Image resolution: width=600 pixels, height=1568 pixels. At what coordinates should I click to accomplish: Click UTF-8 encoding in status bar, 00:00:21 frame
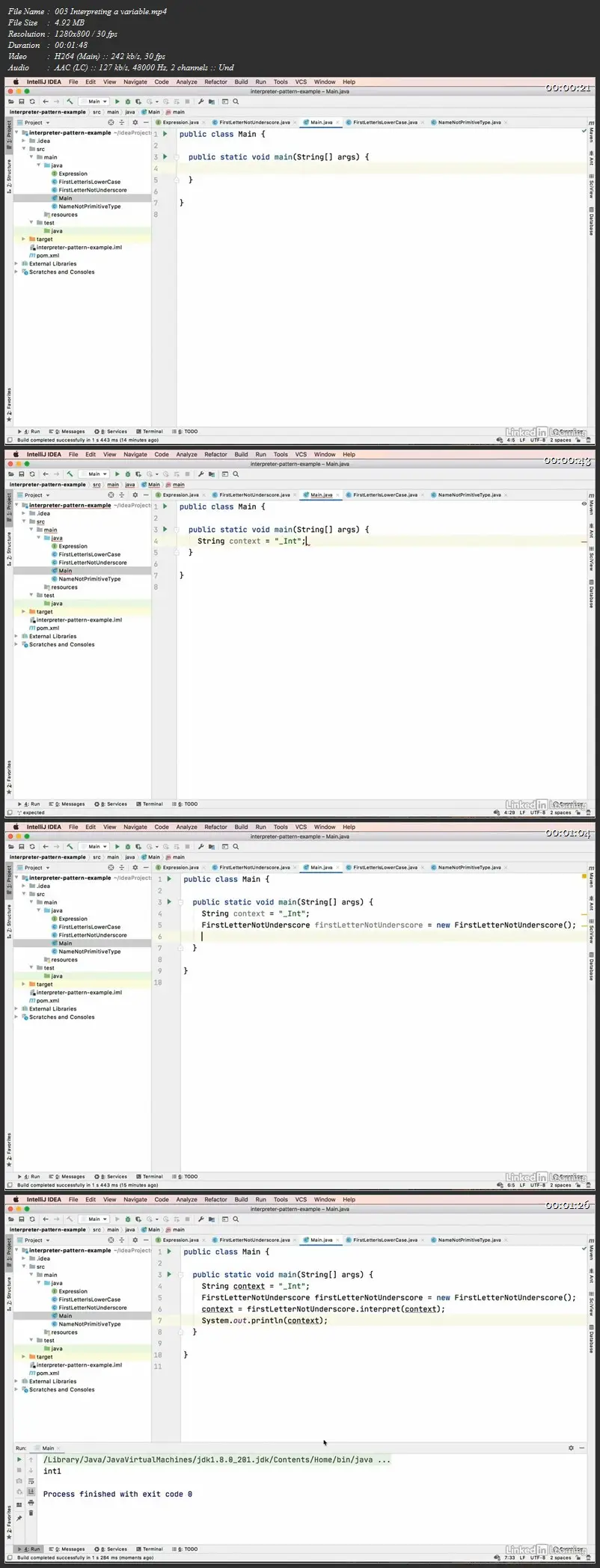click(538, 440)
